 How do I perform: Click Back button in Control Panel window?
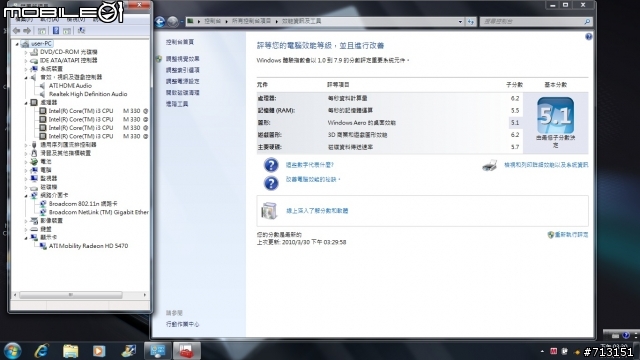point(160,22)
